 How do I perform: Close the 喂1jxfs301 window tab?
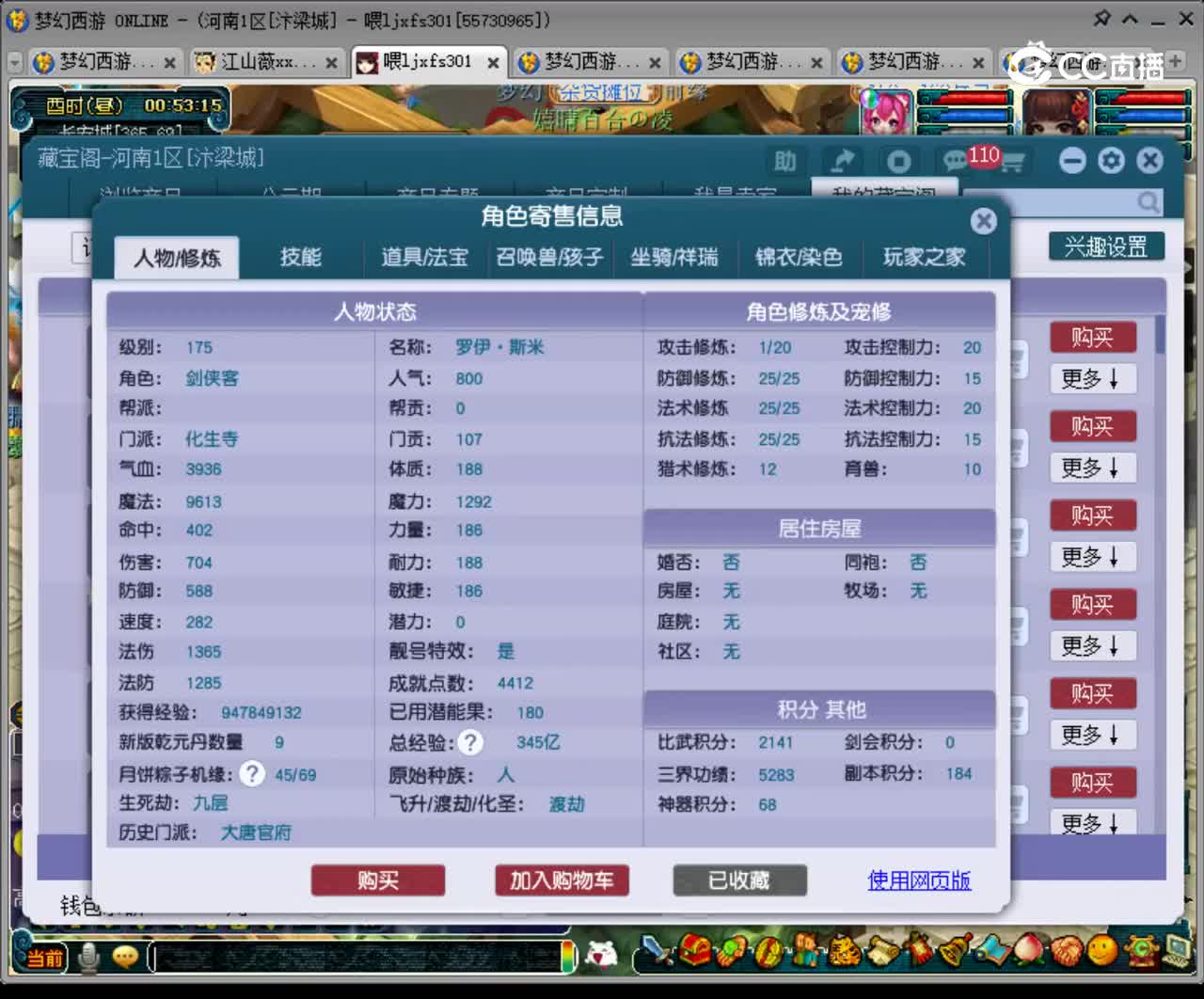[x=493, y=62]
